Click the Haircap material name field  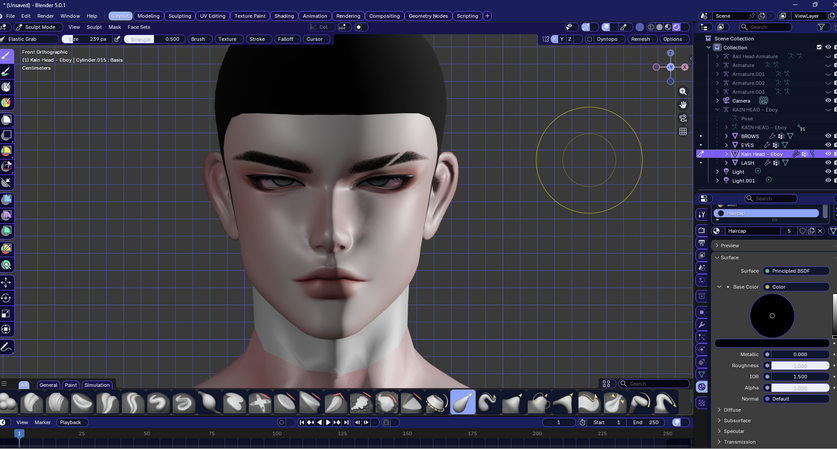pos(754,231)
